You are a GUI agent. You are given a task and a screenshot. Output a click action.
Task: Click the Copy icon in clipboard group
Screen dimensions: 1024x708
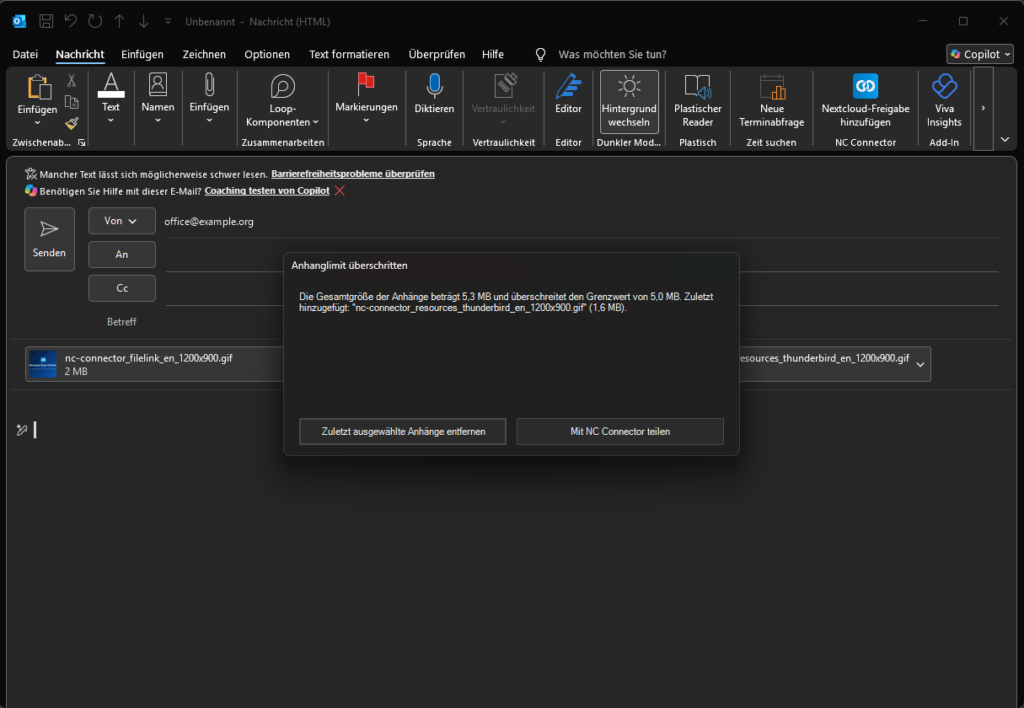72,102
